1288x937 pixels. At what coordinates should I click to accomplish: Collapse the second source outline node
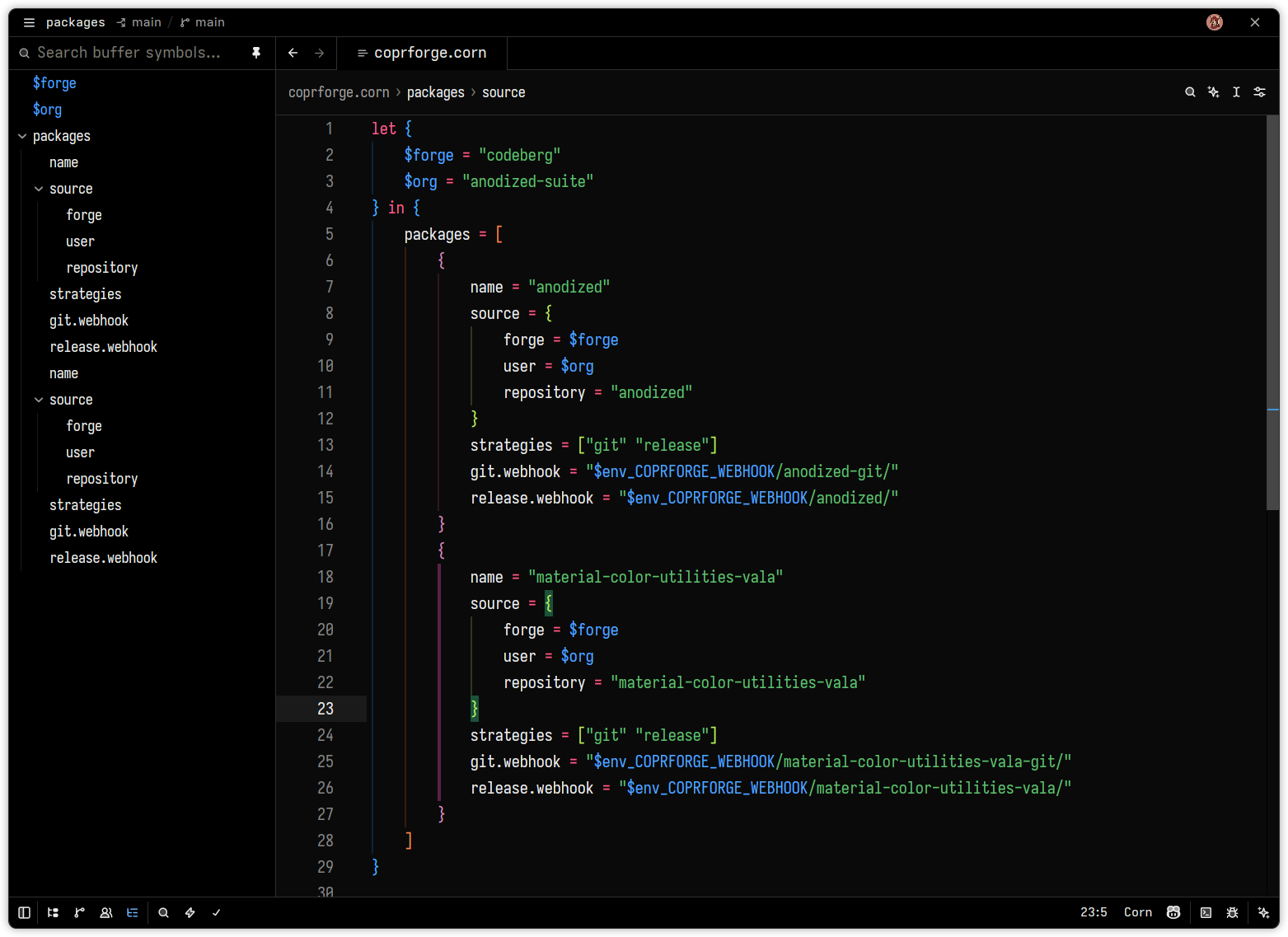pos(39,400)
